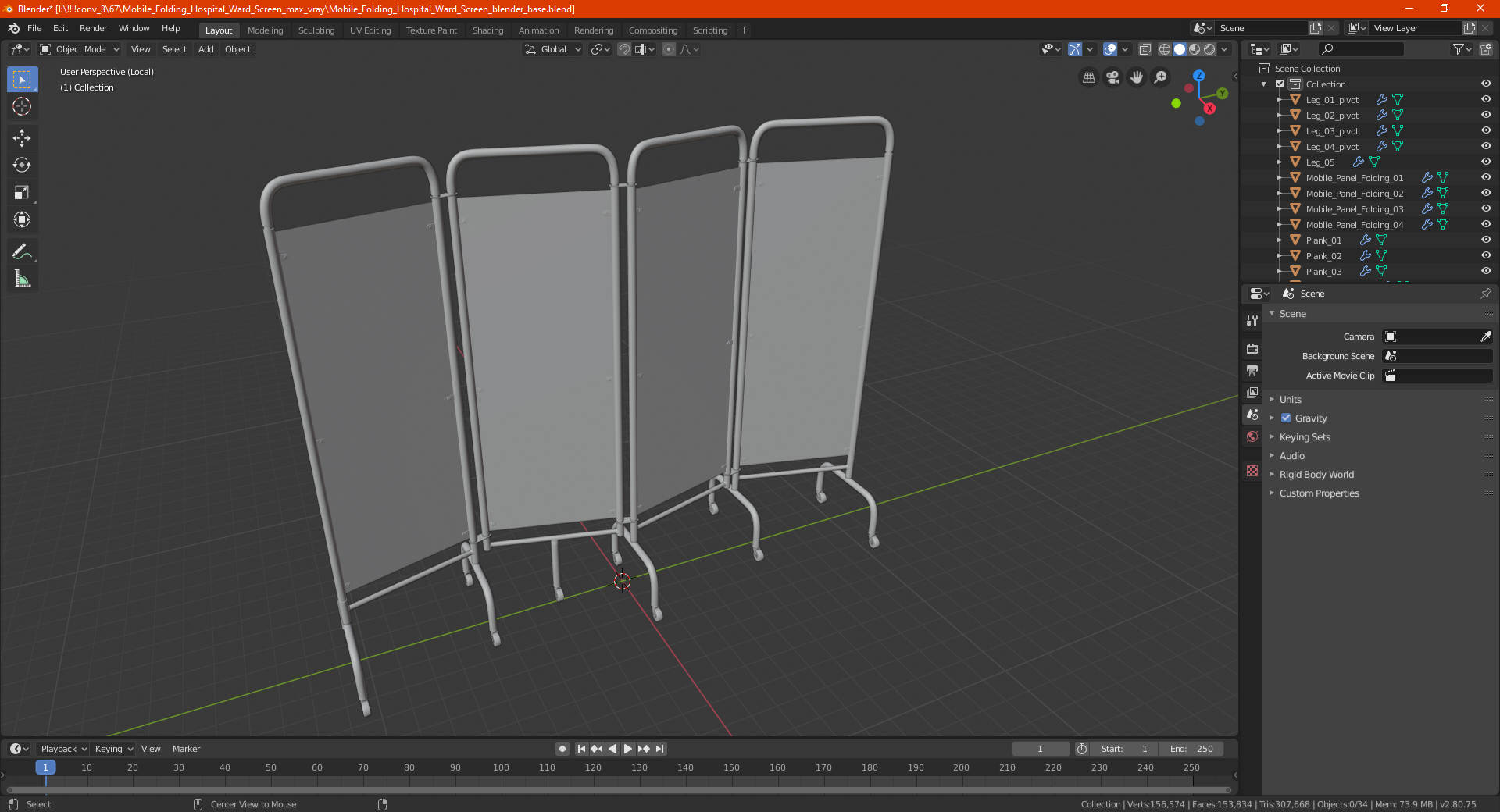The image size is (1500, 812).
Task: Open the File menu
Action: 34,28
